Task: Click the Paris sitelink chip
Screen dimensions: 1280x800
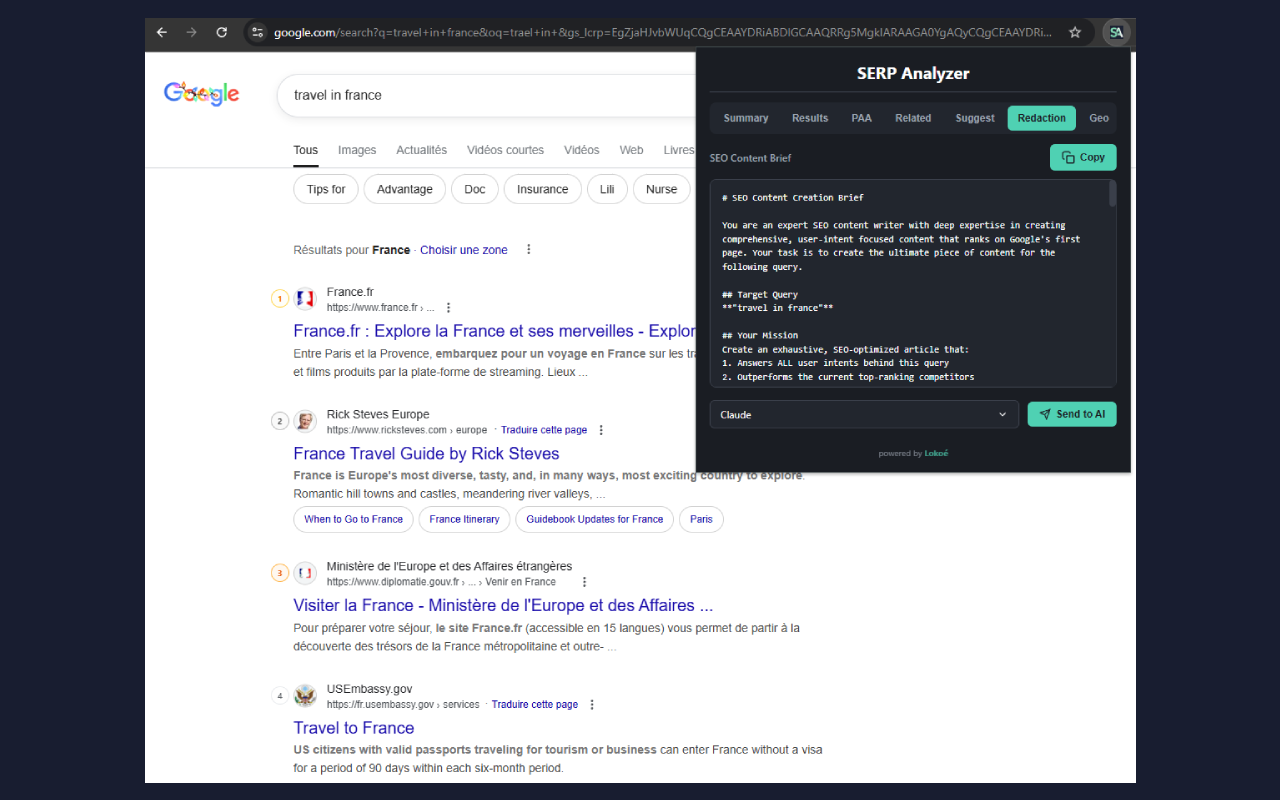Action: coord(701,519)
